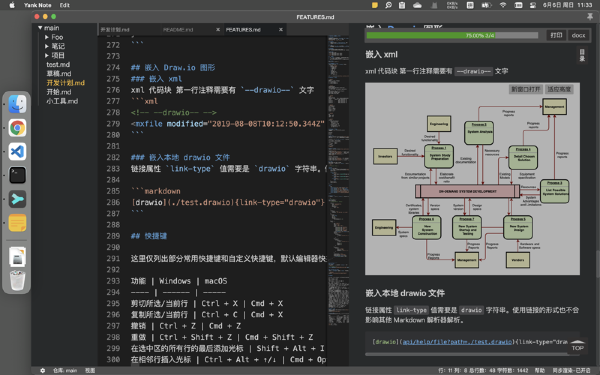Open the Trash in the dock

click(x=18, y=280)
